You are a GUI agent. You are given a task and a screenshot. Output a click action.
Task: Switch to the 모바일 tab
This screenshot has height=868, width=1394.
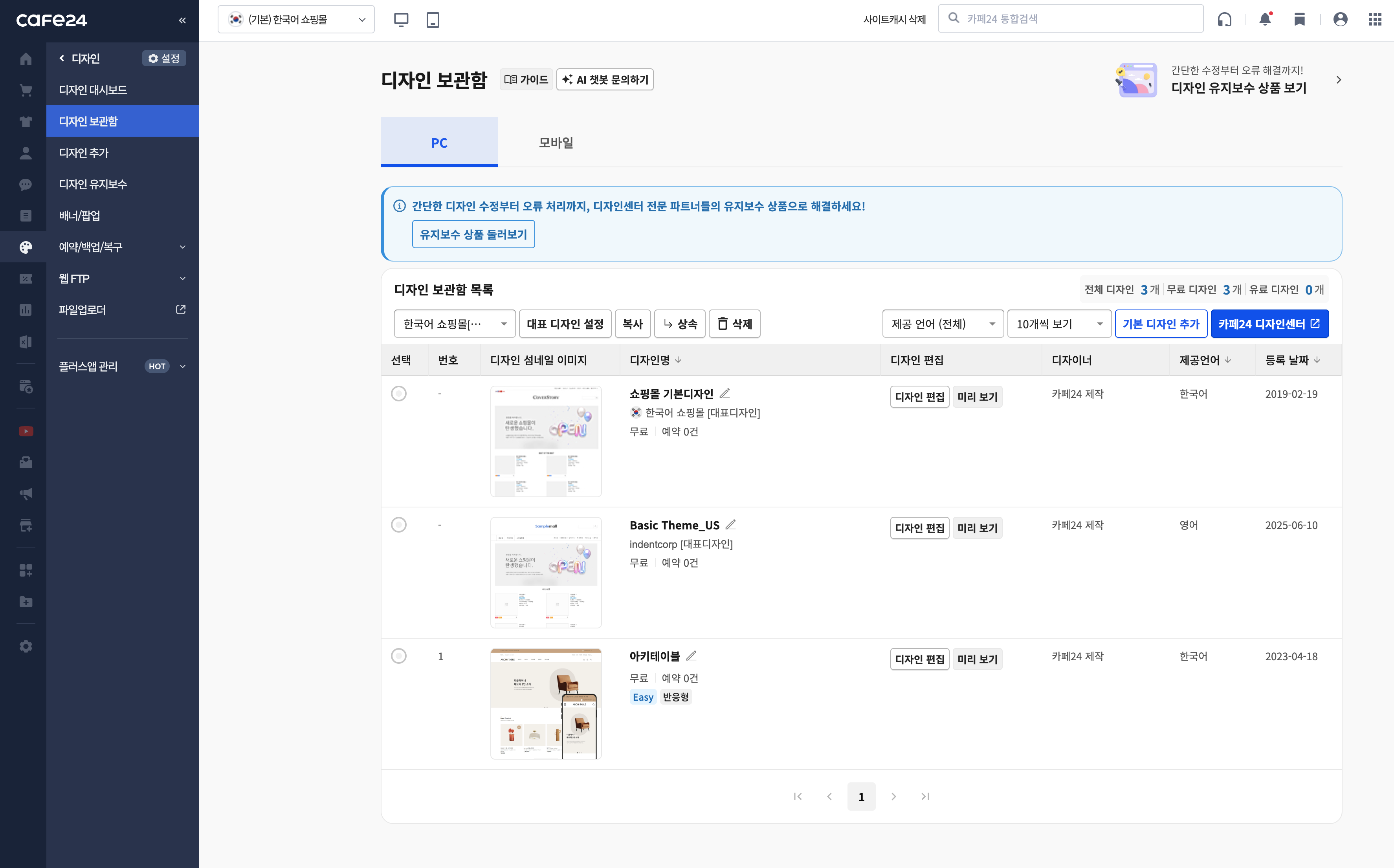pos(556,142)
